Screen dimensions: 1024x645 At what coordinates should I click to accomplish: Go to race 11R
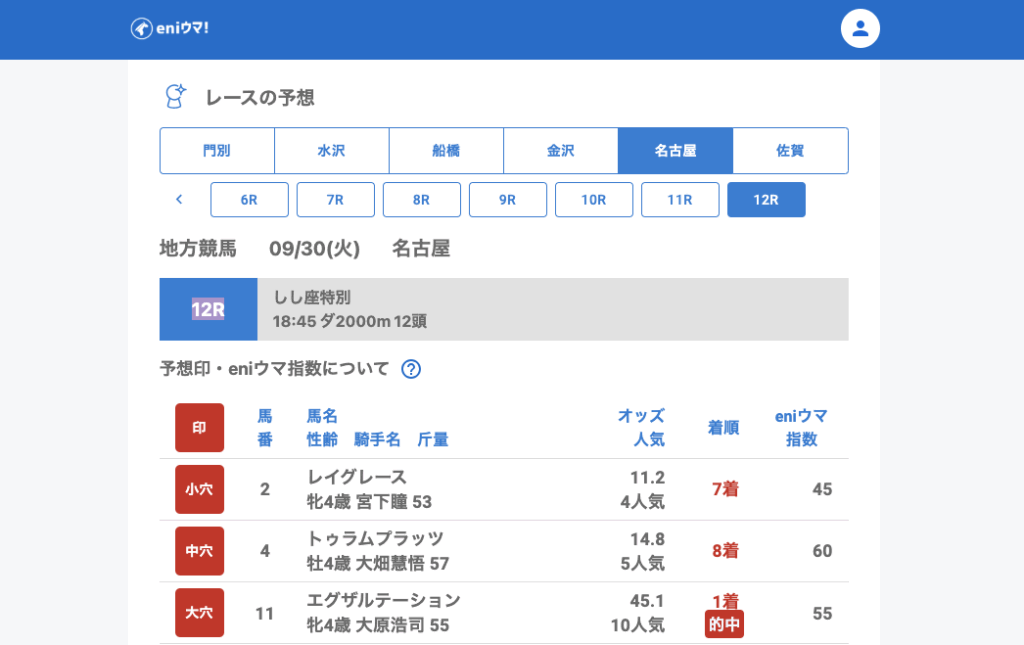pyautogui.click(x=679, y=200)
